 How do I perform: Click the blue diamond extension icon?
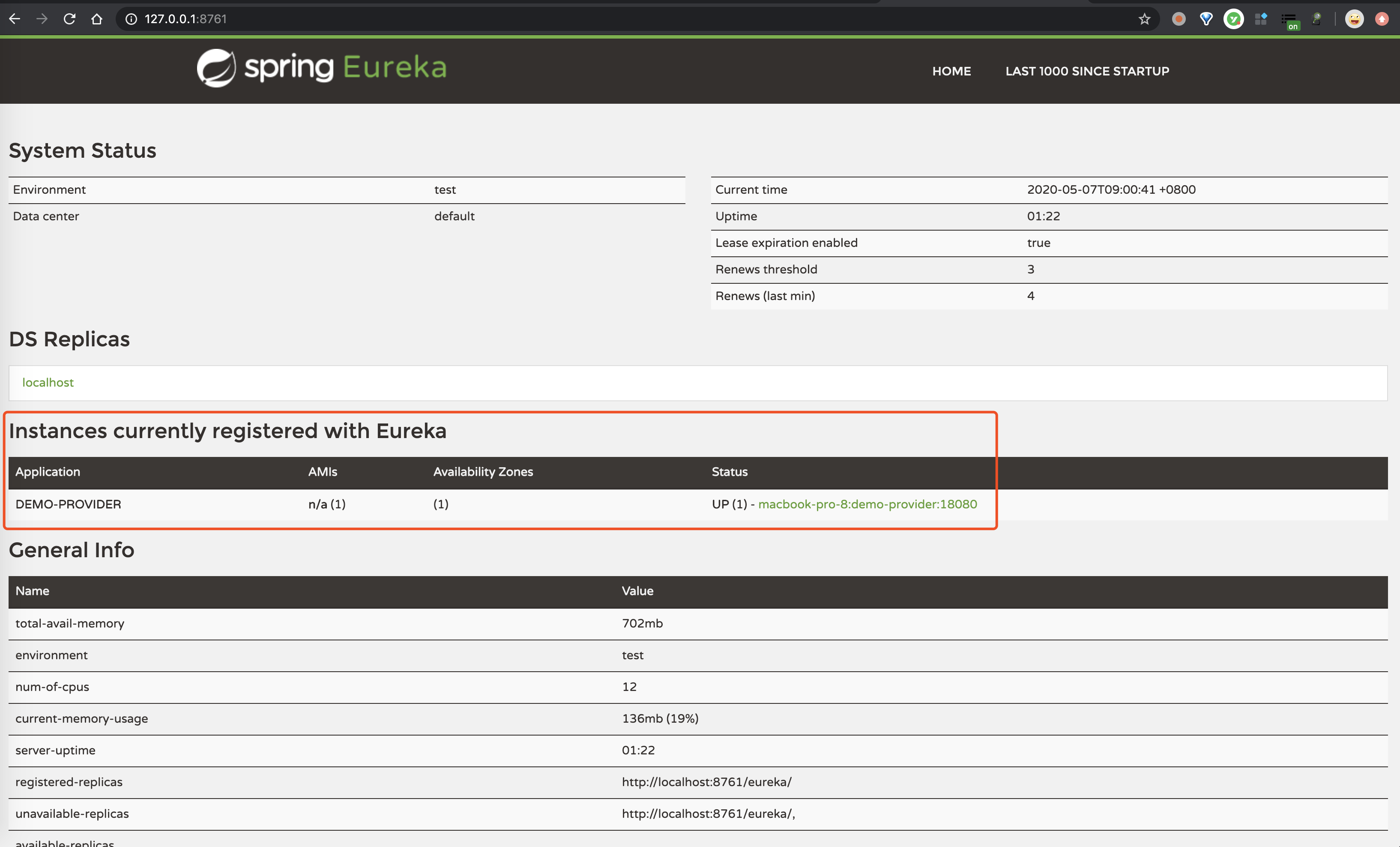pos(1206,19)
